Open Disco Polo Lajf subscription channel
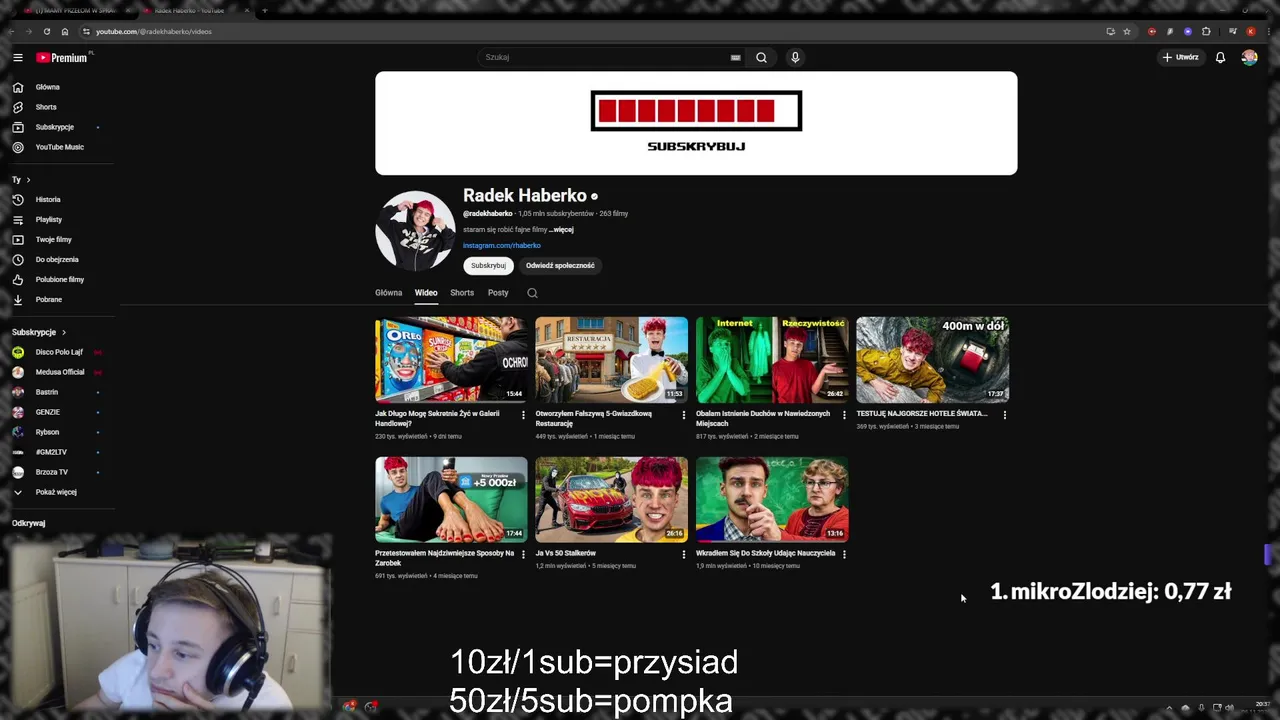The width and height of the screenshot is (1280, 720). (58, 352)
